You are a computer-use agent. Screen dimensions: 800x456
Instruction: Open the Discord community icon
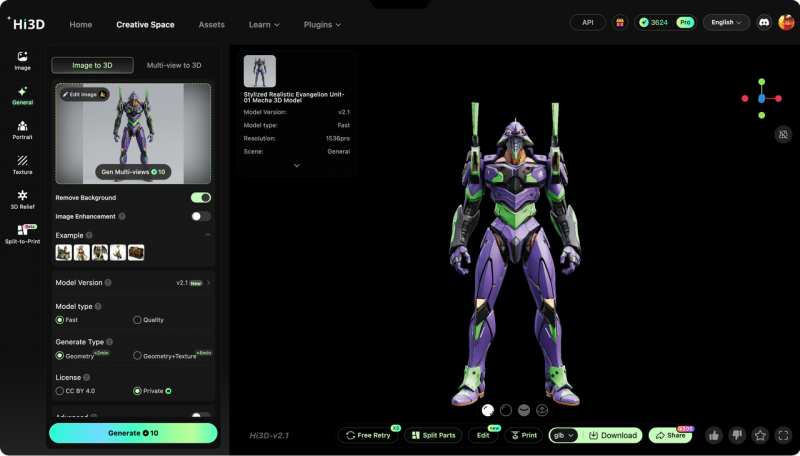[x=764, y=22]
